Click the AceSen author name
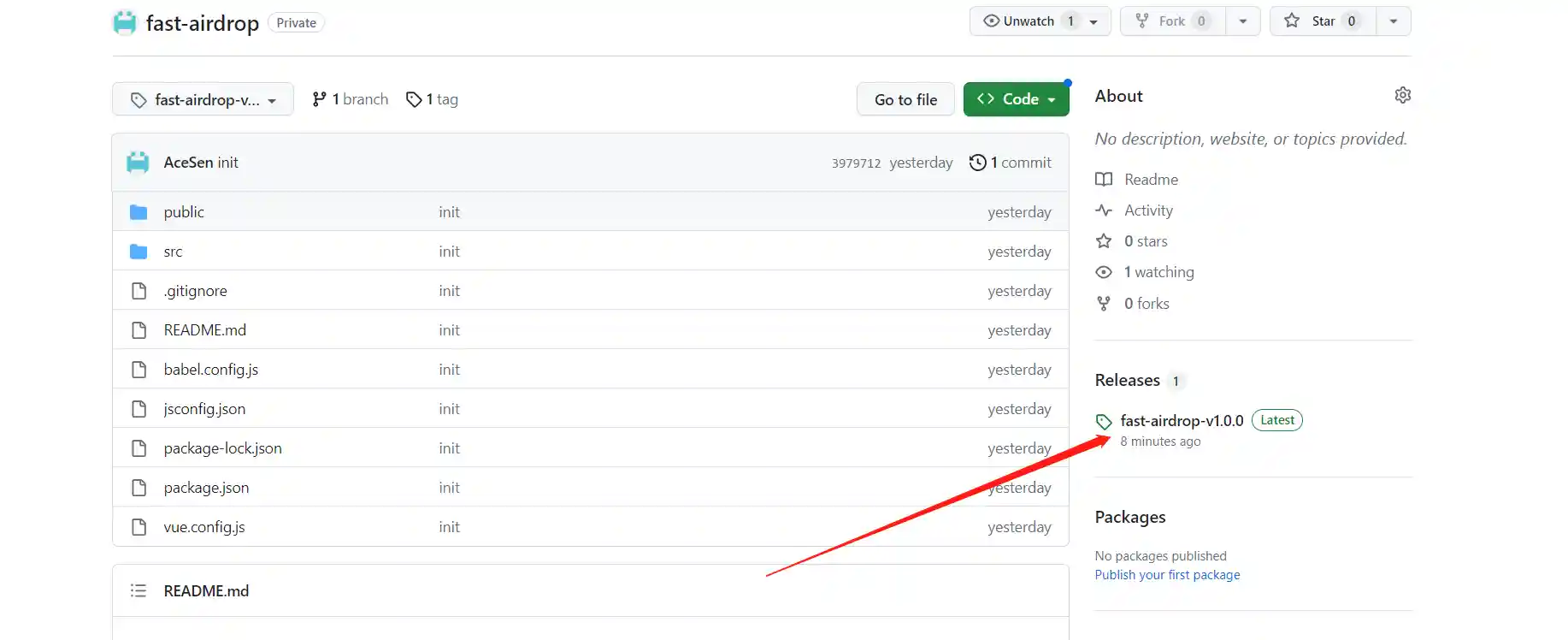1568x640 pixels. 189,163
